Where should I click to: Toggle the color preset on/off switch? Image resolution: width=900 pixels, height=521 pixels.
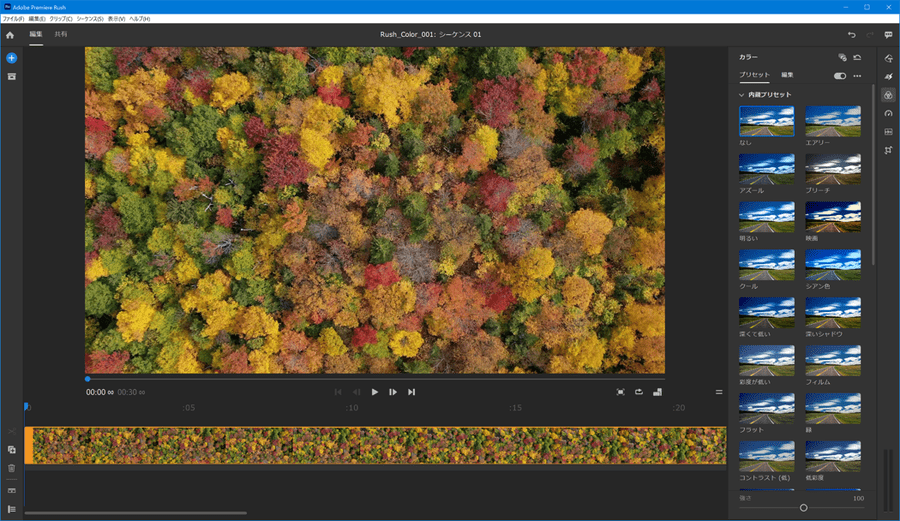point(839,76)
